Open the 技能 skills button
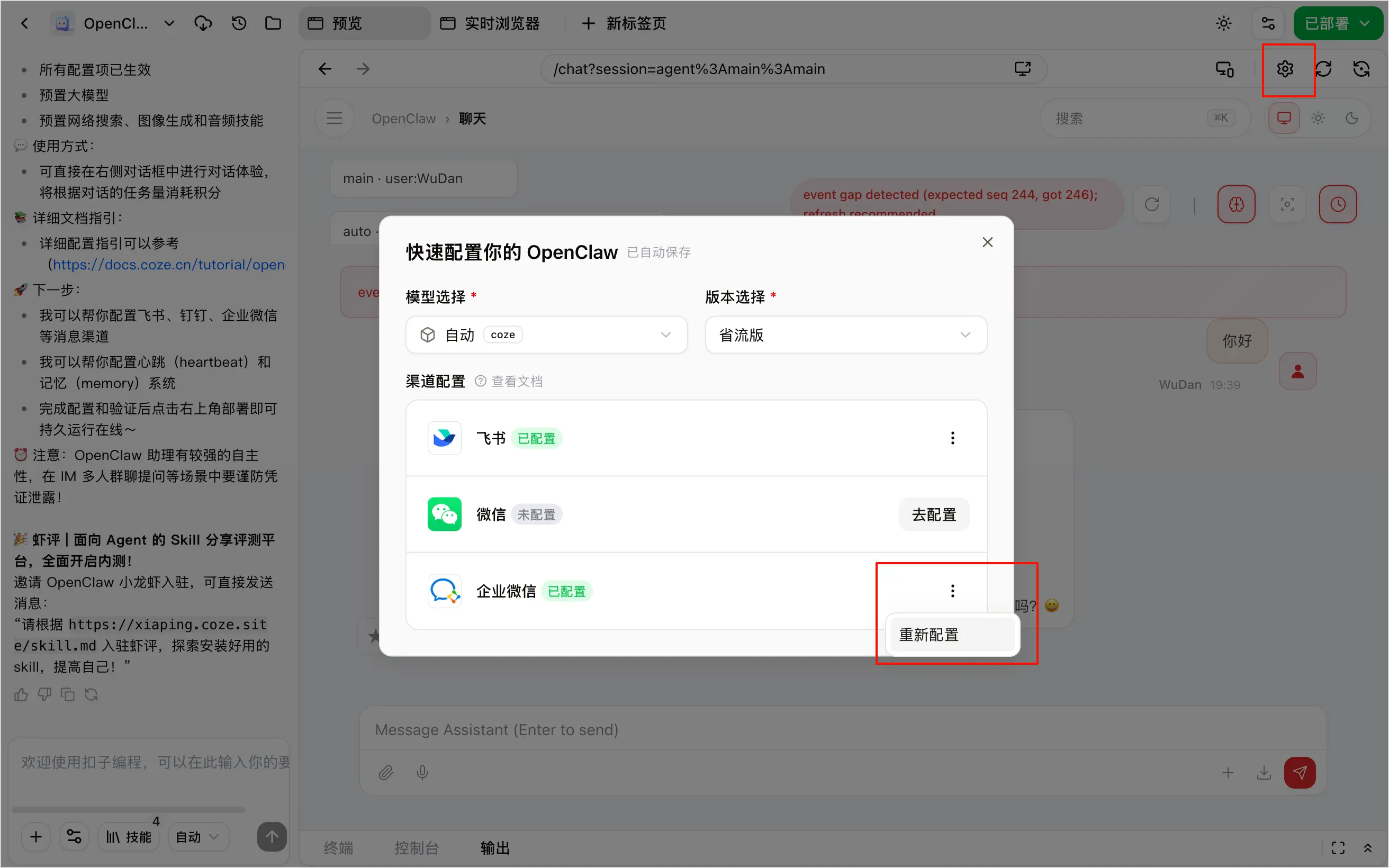Viewport: 1389px width, 868px height. click(129, 837)
